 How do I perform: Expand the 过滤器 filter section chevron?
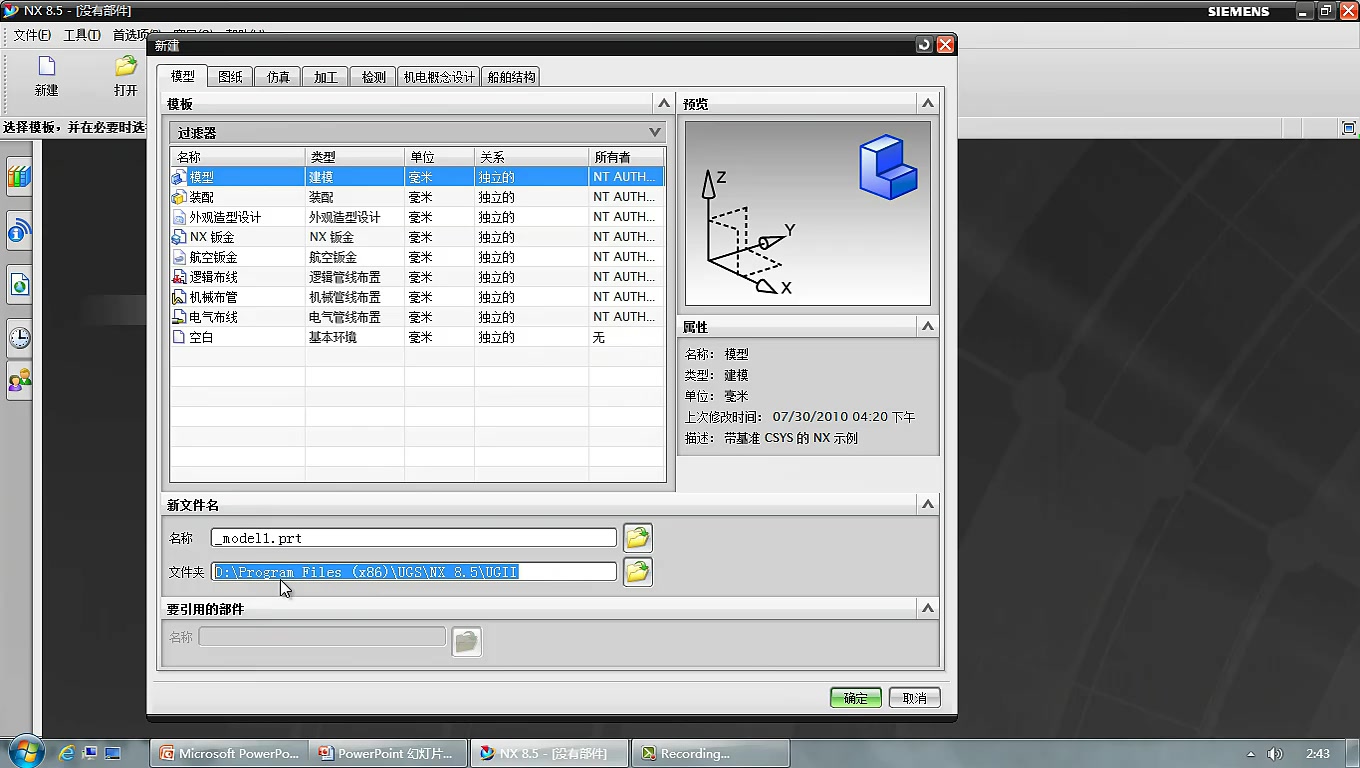click(x=654, y=132)
